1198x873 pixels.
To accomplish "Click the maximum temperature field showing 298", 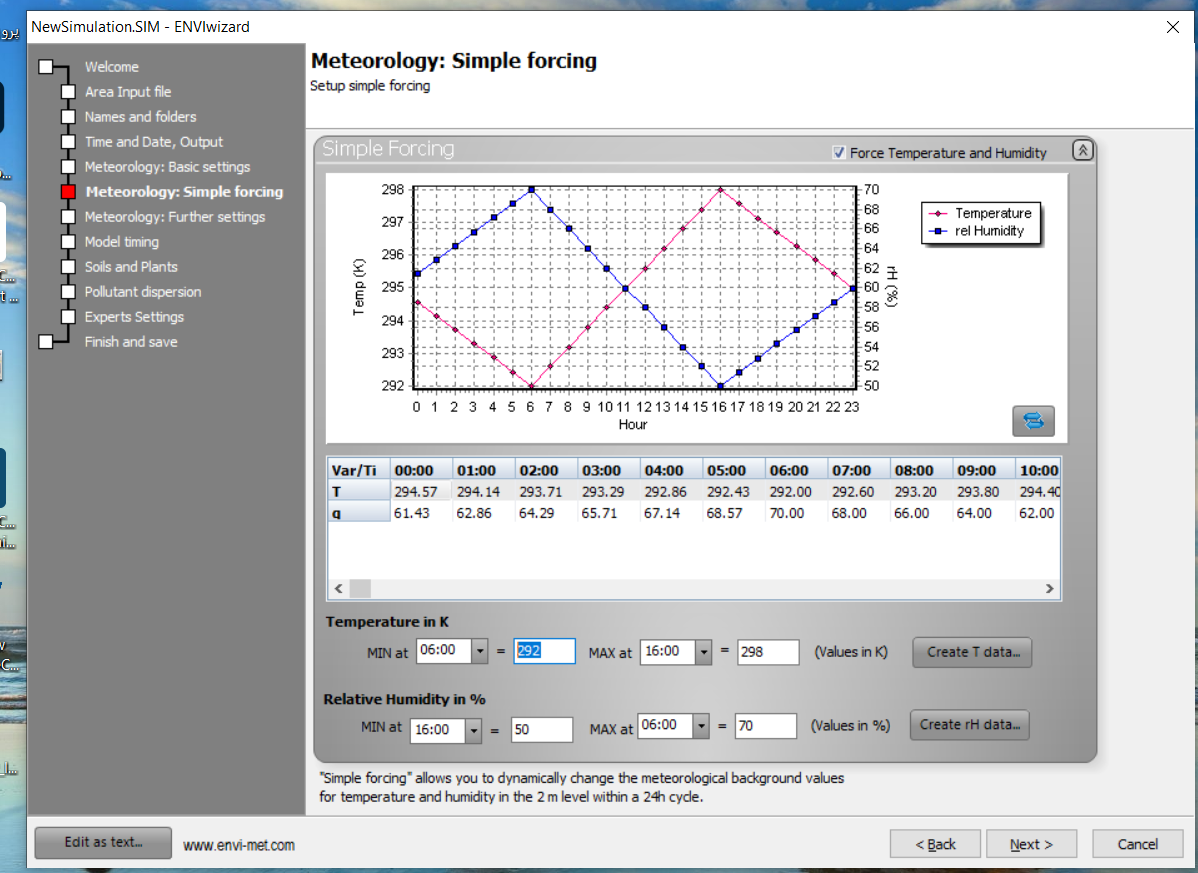I will (768, 652).
